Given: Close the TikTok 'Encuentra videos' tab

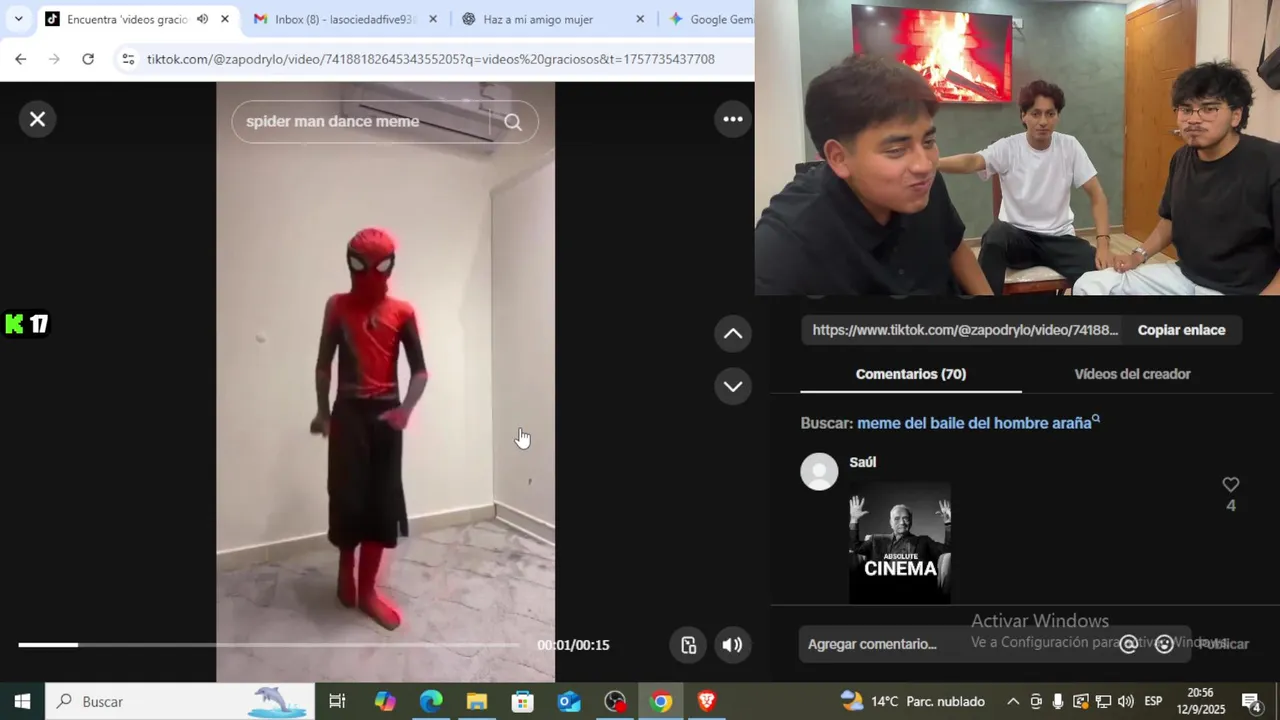Looking at the screenshot, I should click(225, 19).
